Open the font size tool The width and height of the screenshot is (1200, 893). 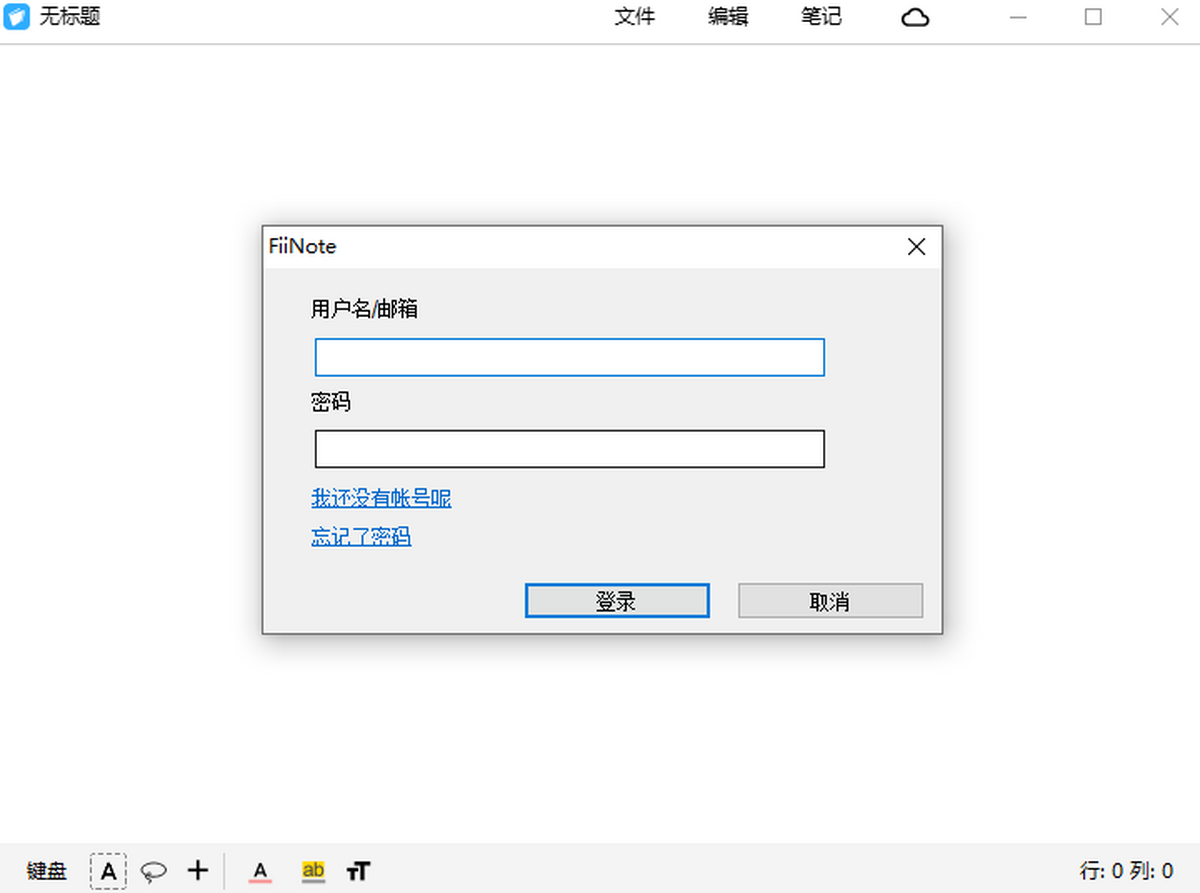358,871
